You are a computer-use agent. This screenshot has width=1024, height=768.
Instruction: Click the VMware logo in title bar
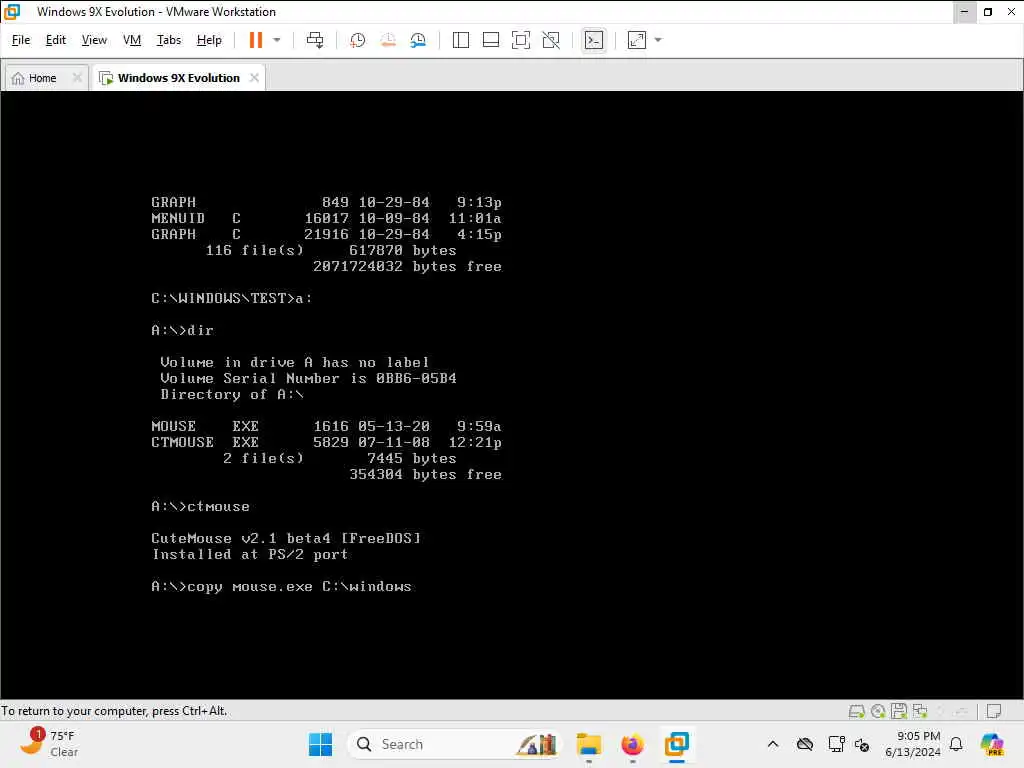(12, 12)
